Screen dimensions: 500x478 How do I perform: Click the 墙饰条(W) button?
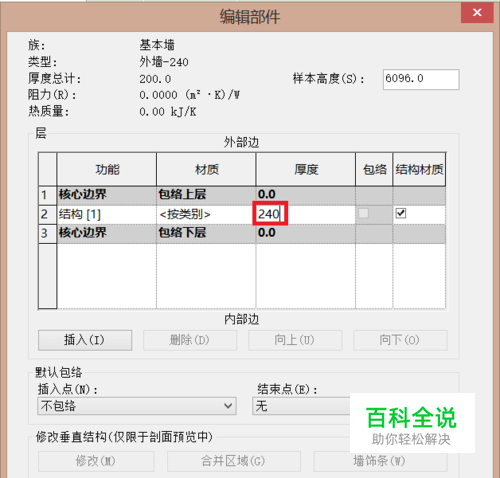click(x=380, y=461)
